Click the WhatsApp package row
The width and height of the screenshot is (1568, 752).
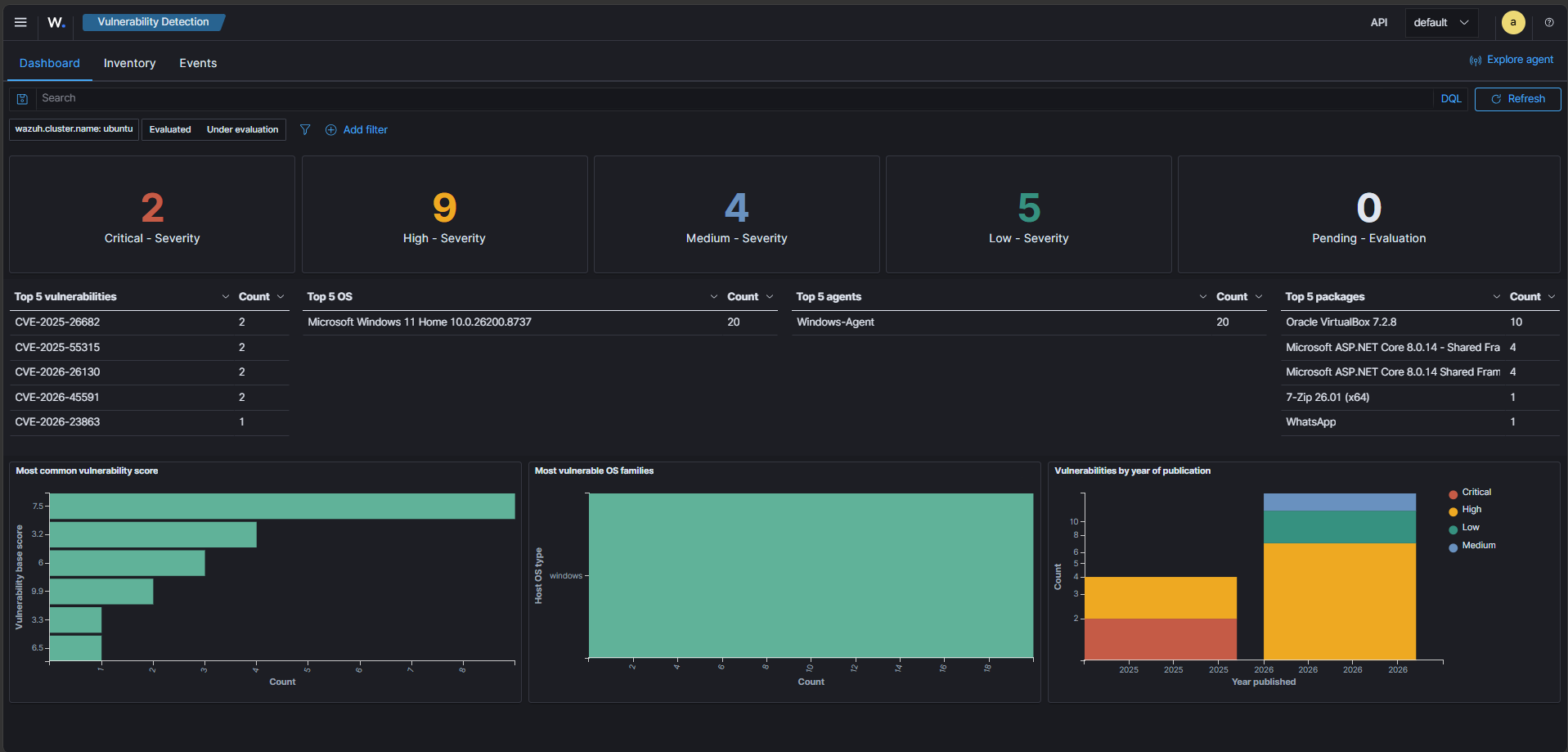pyautogui.click(x=1420, y=422)
